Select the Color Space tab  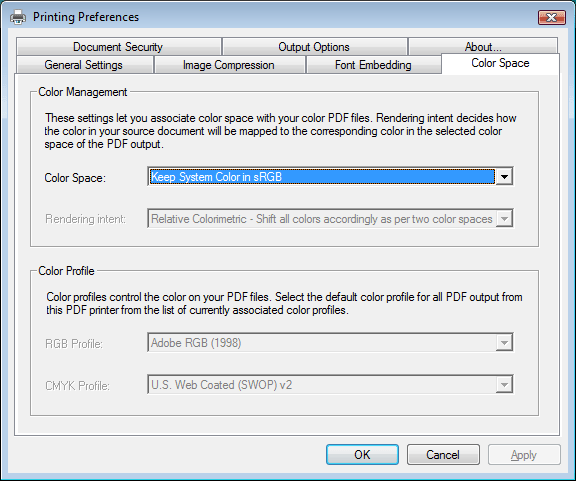(x=500, y=63)
